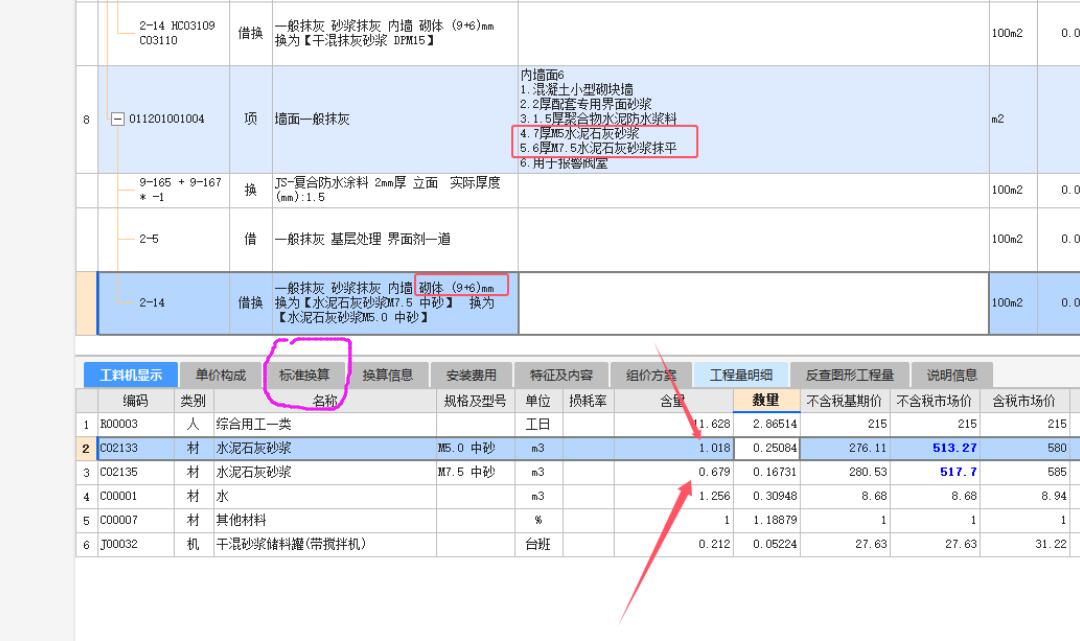Click the 含税市场价 column header
The height and width of the screenshot is (641, 1080).
point(1024,401)
